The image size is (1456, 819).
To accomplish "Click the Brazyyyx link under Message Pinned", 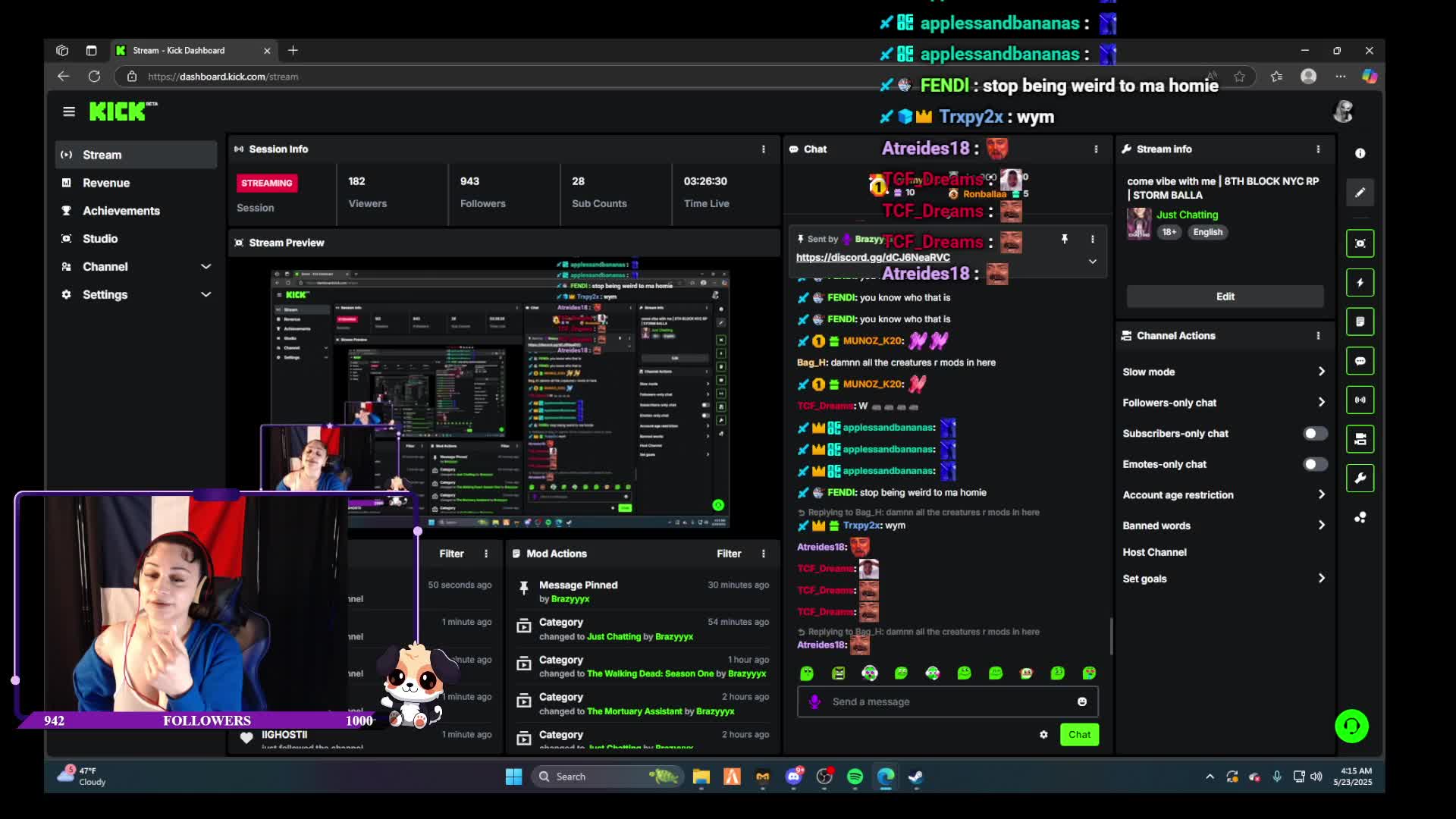I will pos(570,599).
